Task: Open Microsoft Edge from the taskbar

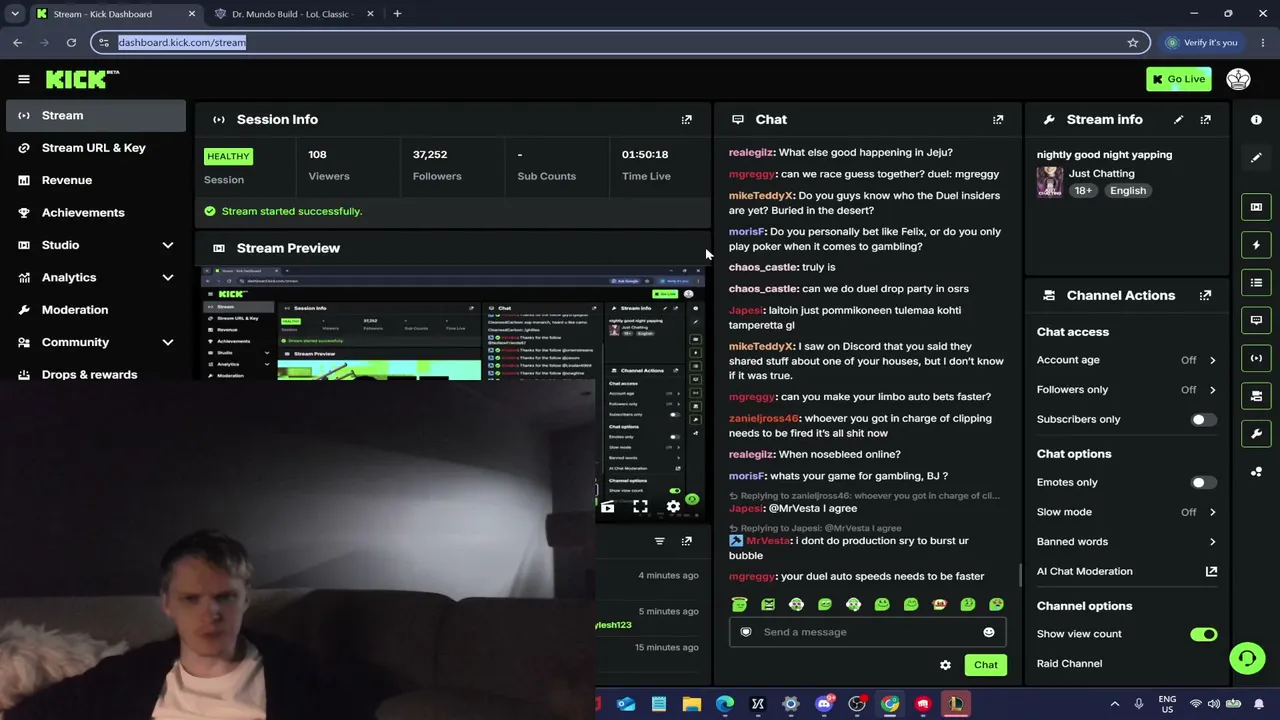Action: [725, 704]
